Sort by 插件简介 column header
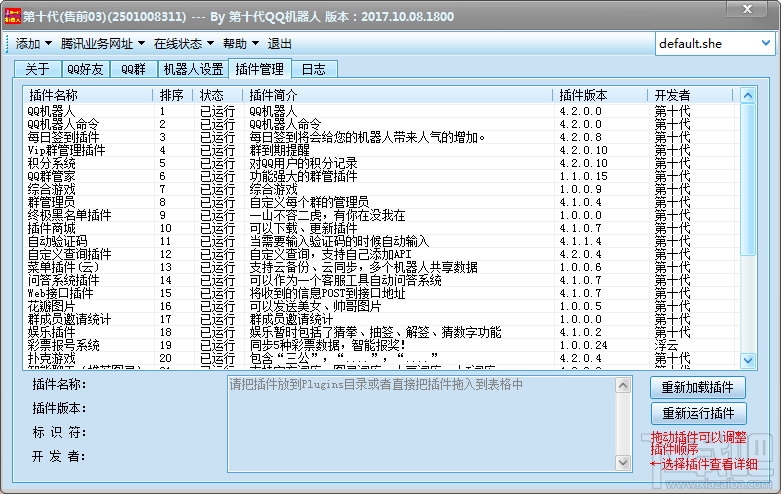Viewport: 781px width, 494px height. (x=397, y=95)
